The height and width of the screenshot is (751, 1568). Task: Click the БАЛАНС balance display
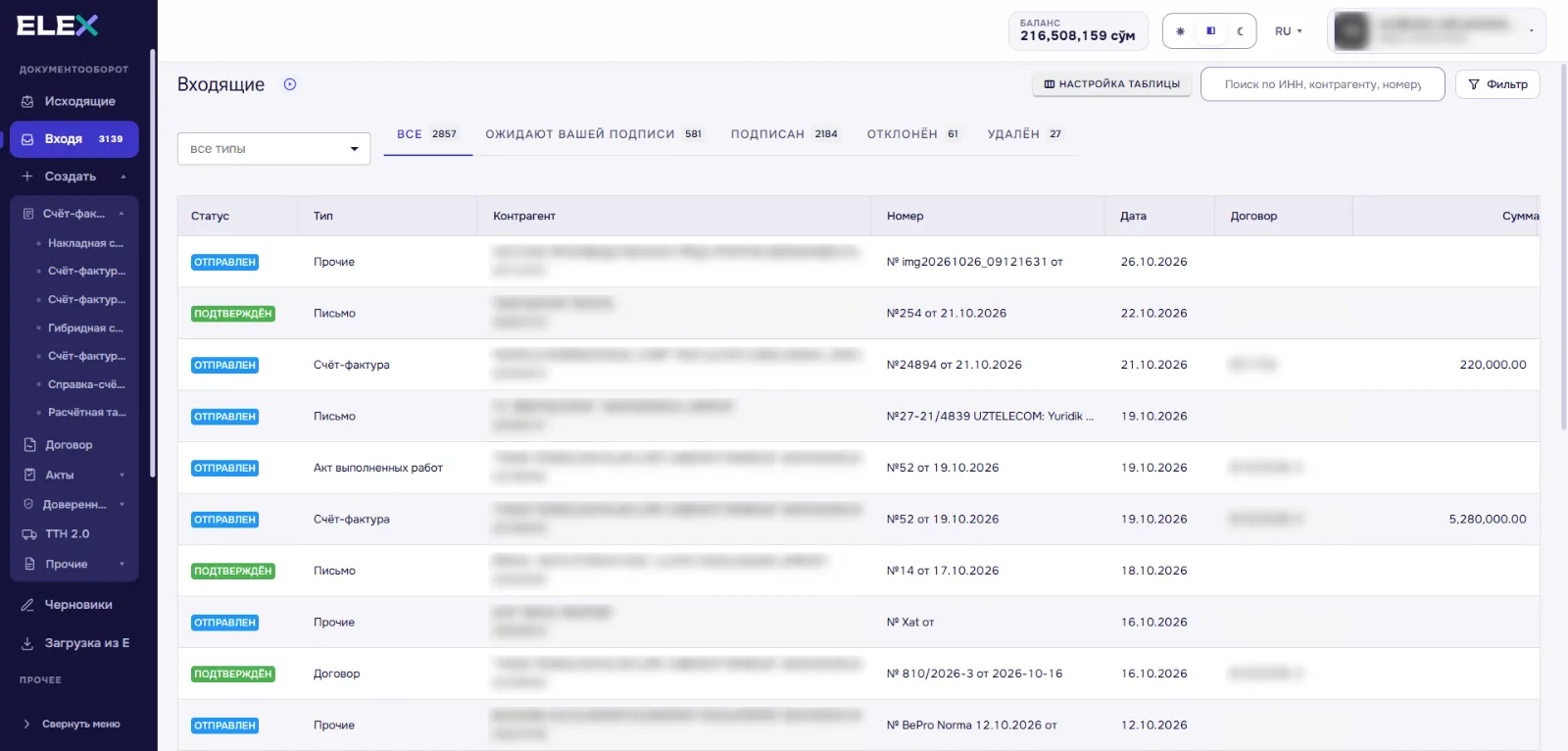click(x=1078, y=30)
